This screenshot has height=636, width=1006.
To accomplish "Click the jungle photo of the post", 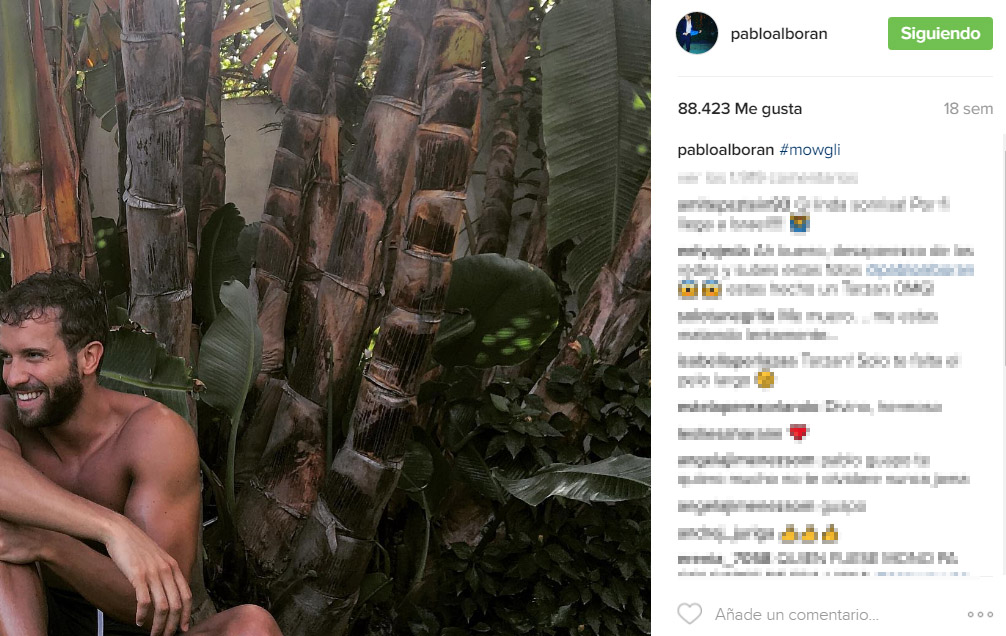I will tap(325, 318).
